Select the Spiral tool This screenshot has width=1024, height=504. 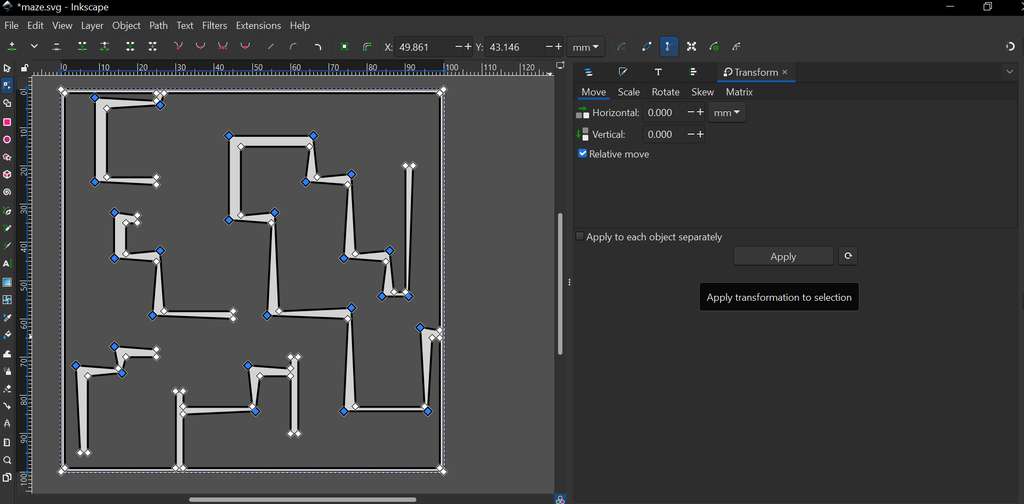pos(7,193)
